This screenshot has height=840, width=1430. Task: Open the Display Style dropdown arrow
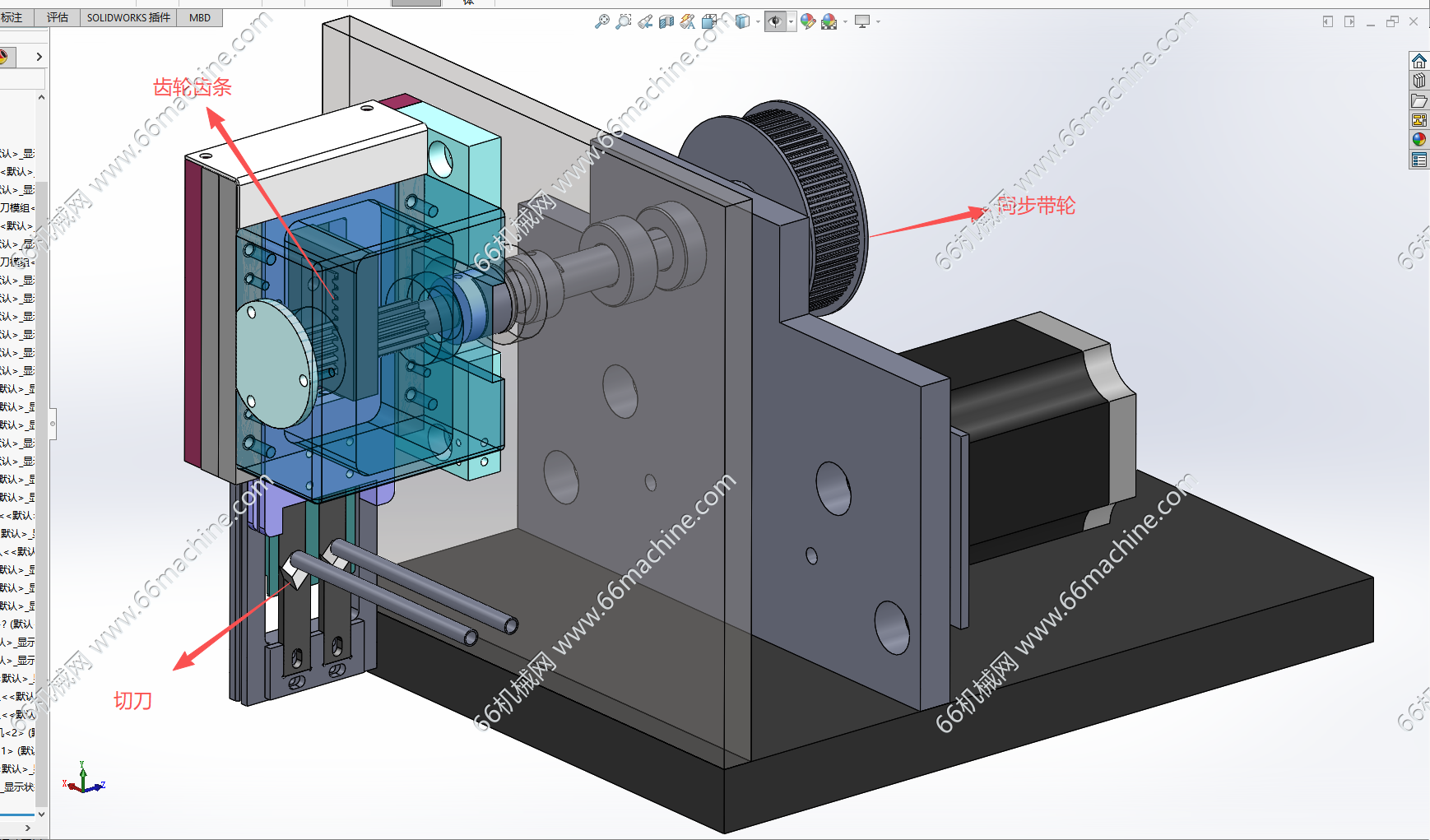pos(758,22)
